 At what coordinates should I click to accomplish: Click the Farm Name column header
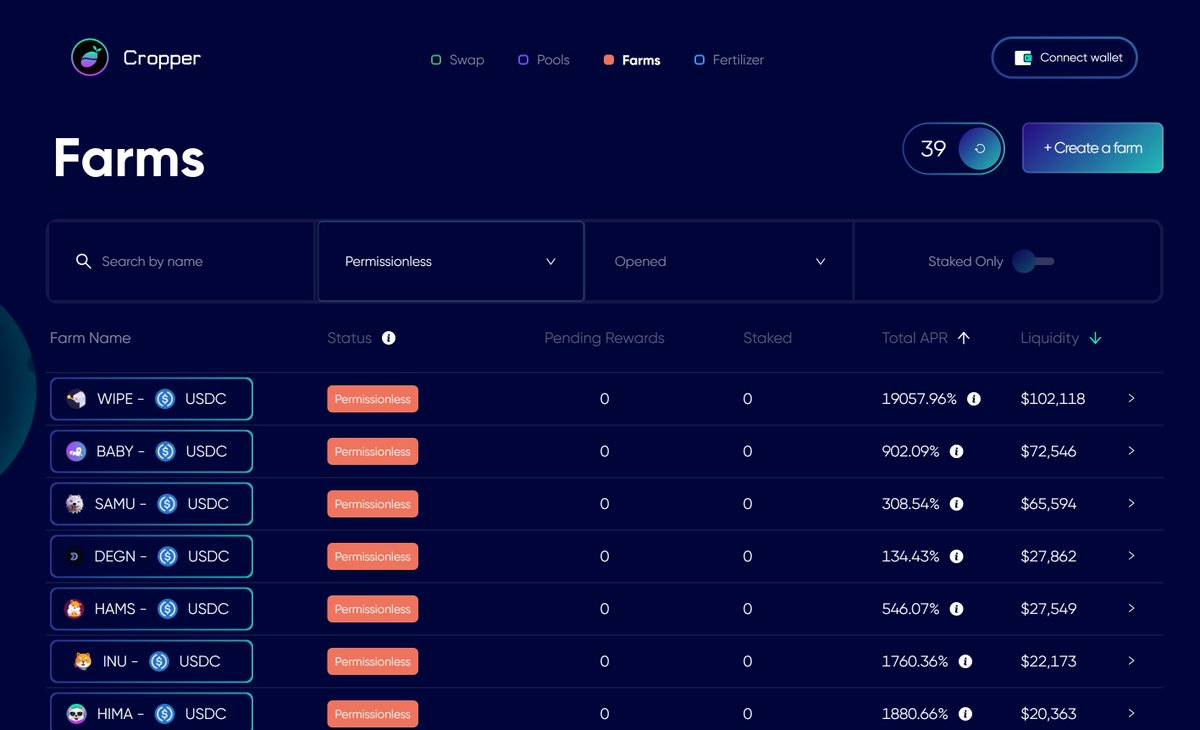[90, 338]
